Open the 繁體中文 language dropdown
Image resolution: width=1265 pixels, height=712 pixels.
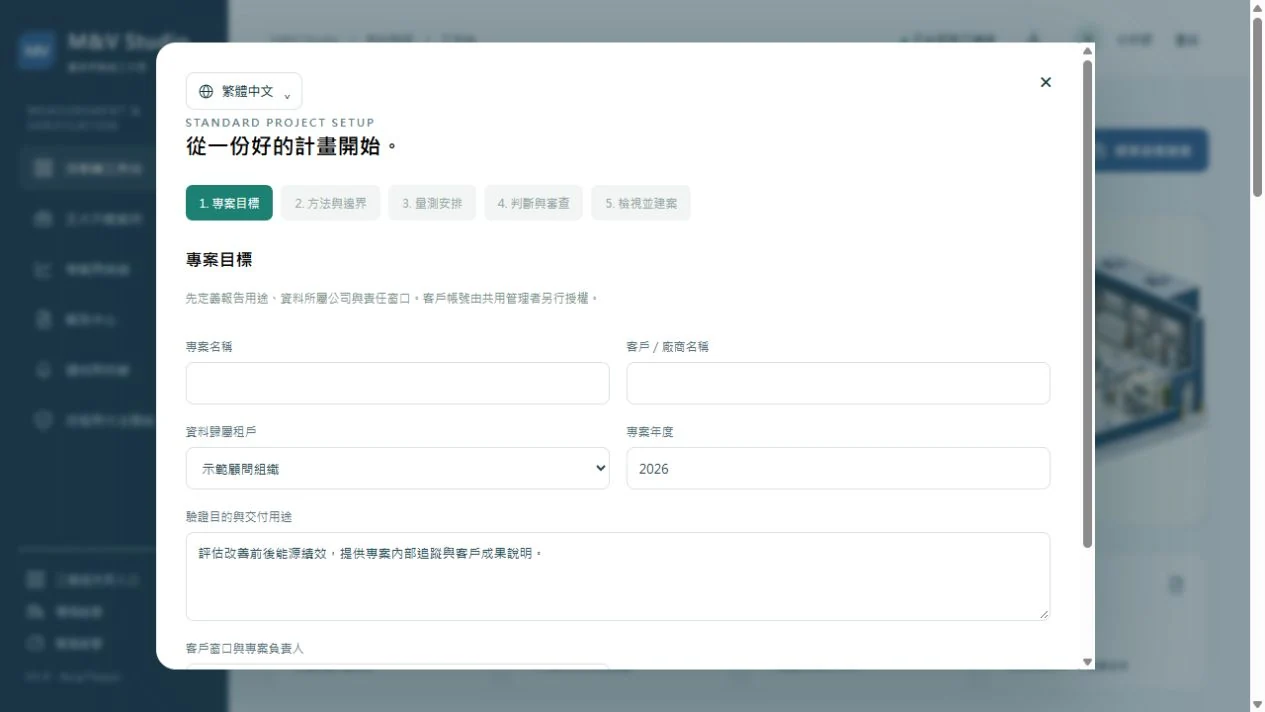244,91
